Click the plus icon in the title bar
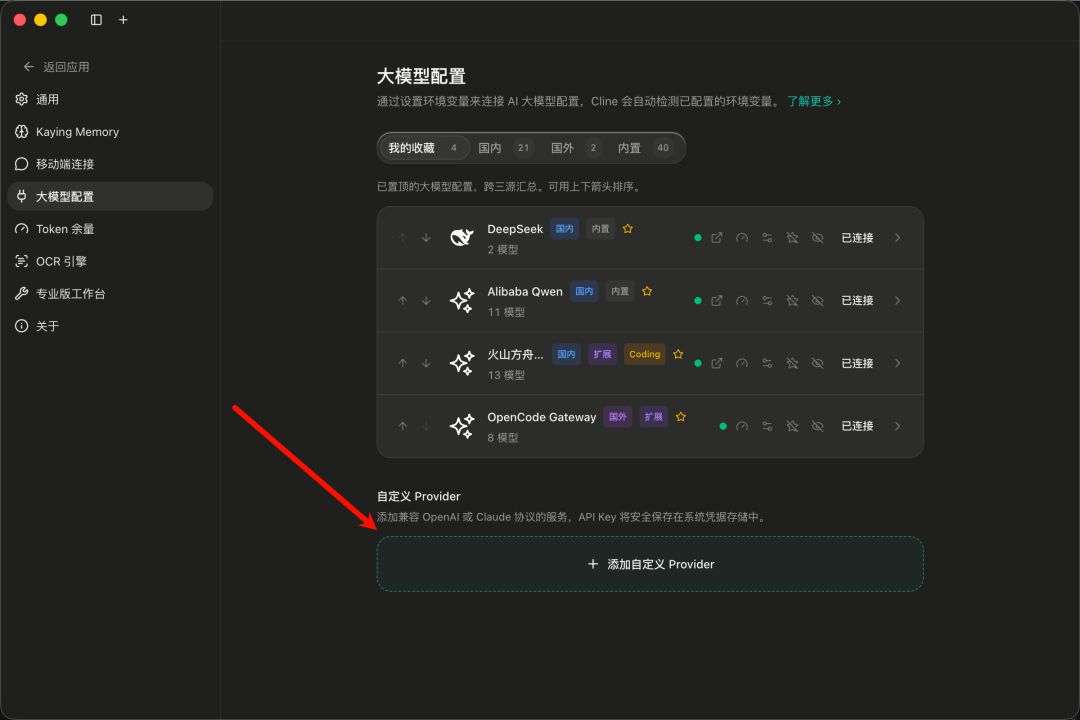This screenshot has height=720, width=1080. [x=123, y=20]
